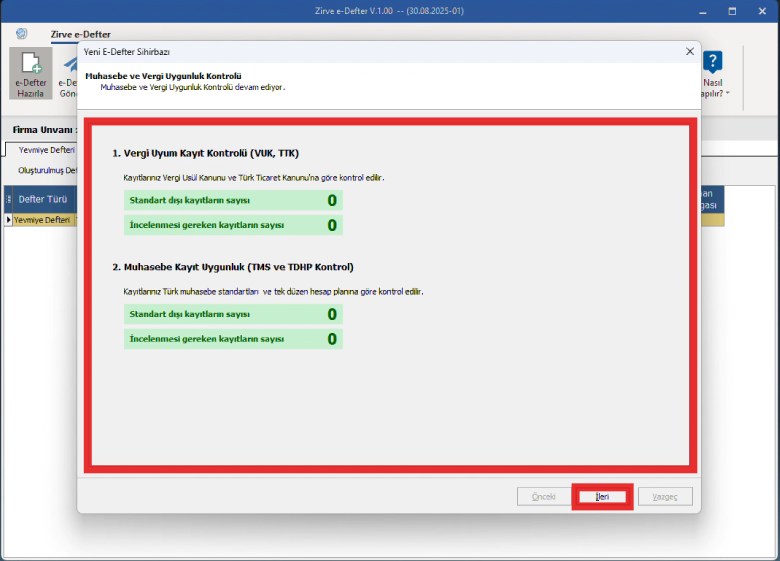Switch to the Oluşturulmuş Defter tab
780x561 pixels.
coord(48,170)
